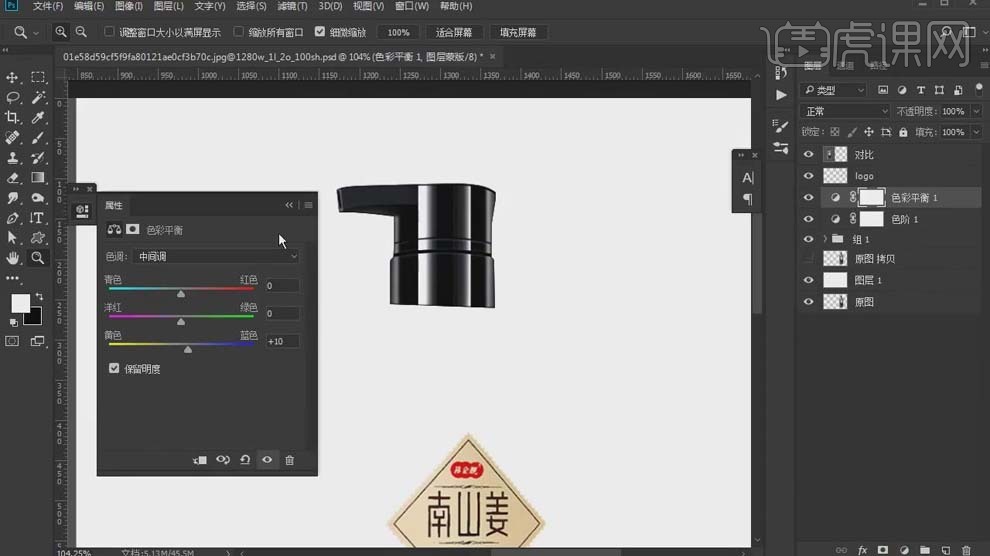The image size is (990, 556).
Task: Choose the Magic Wand tool
Action: tap(38, 97)
